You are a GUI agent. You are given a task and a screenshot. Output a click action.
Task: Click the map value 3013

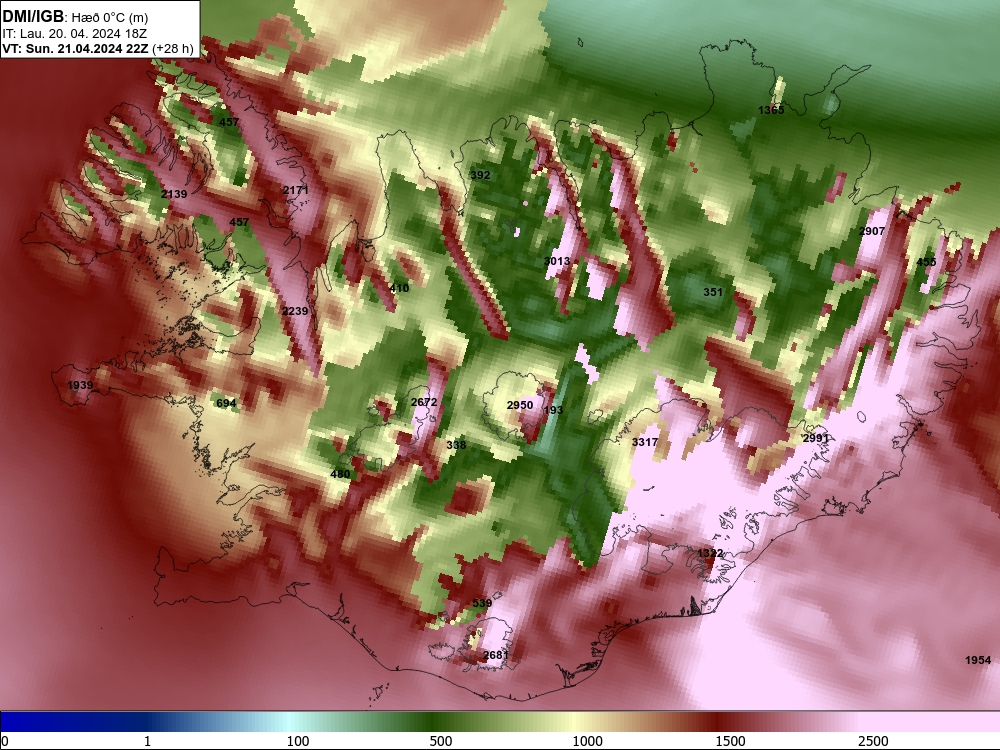(557, 261)
